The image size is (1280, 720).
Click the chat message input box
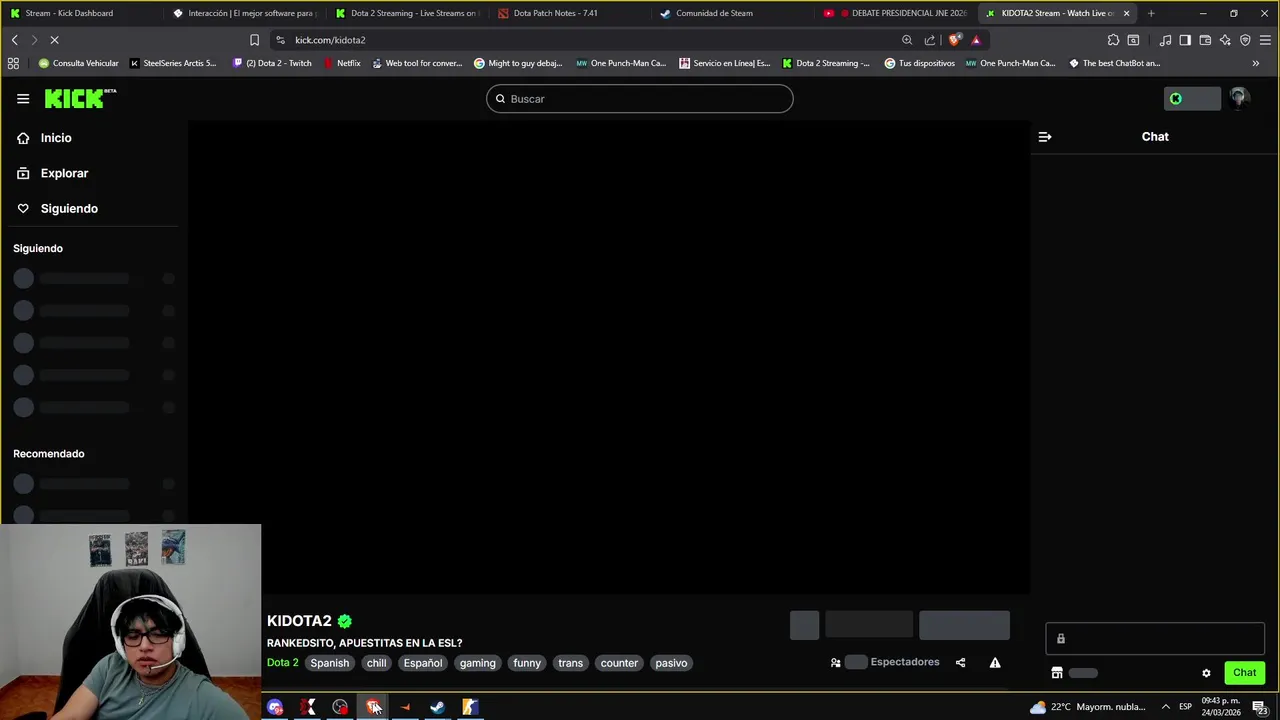pos(1155,639)
